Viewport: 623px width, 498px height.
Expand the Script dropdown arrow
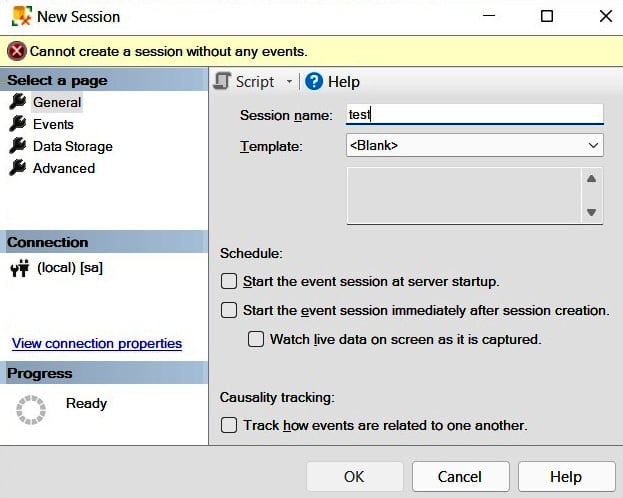point(289,81)
